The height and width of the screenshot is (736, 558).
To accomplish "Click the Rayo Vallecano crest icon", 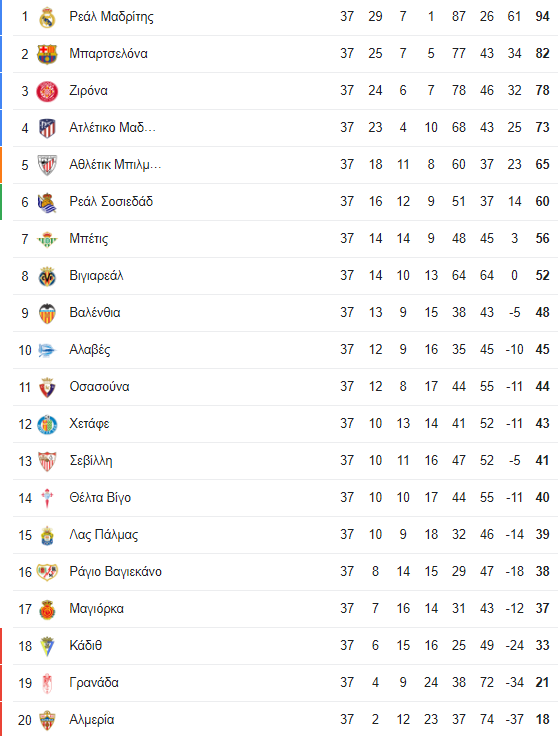I will [47, 572].
